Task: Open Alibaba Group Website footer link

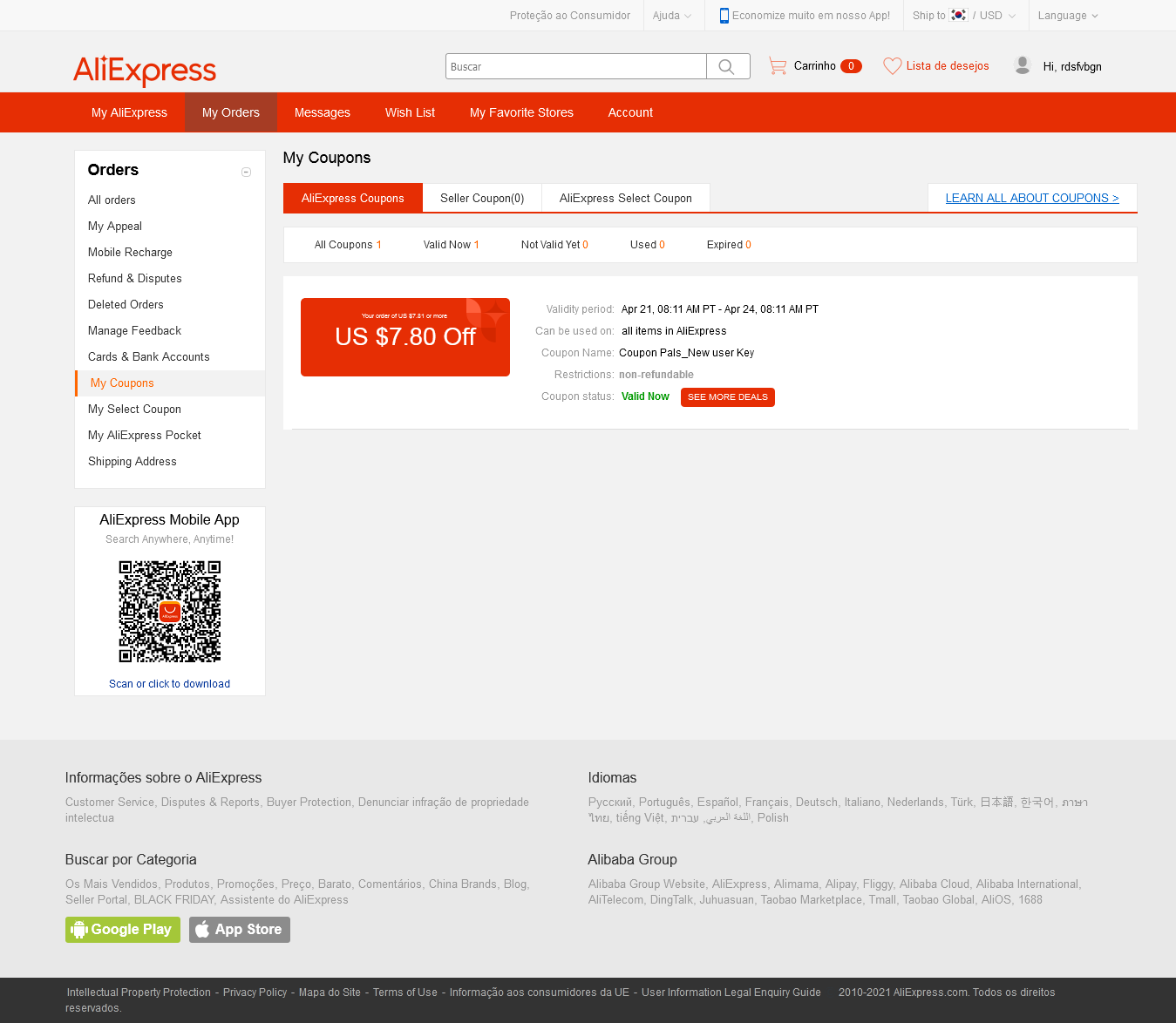Action: coord(647,884)
